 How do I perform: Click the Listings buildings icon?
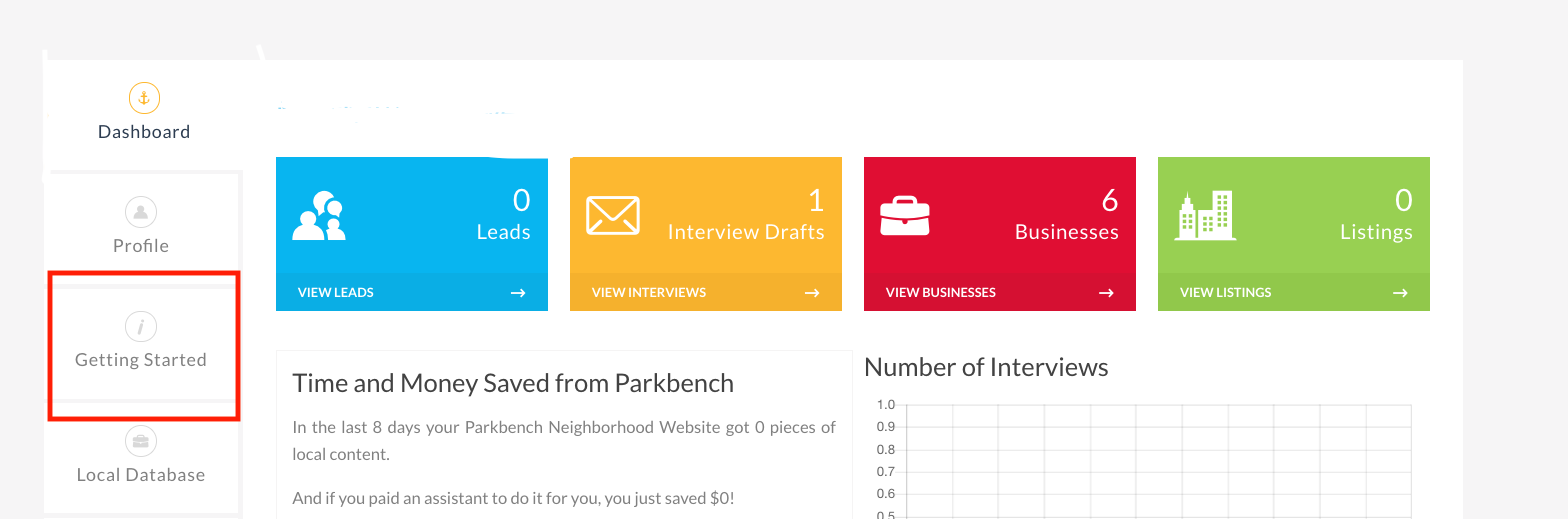point(1205,215)
